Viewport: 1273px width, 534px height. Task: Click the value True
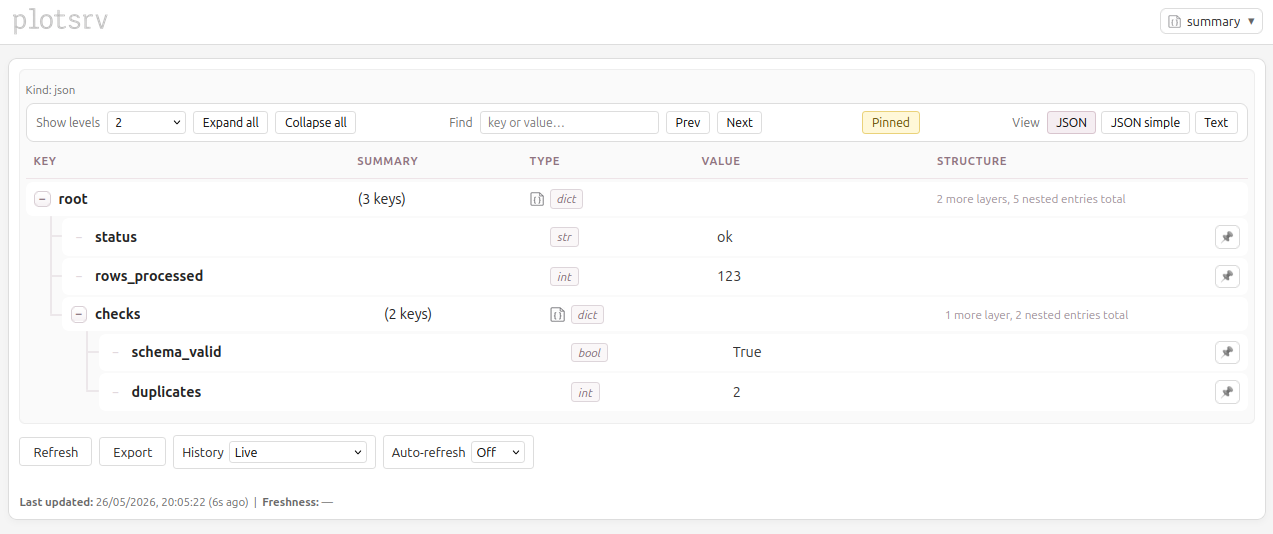747,352
